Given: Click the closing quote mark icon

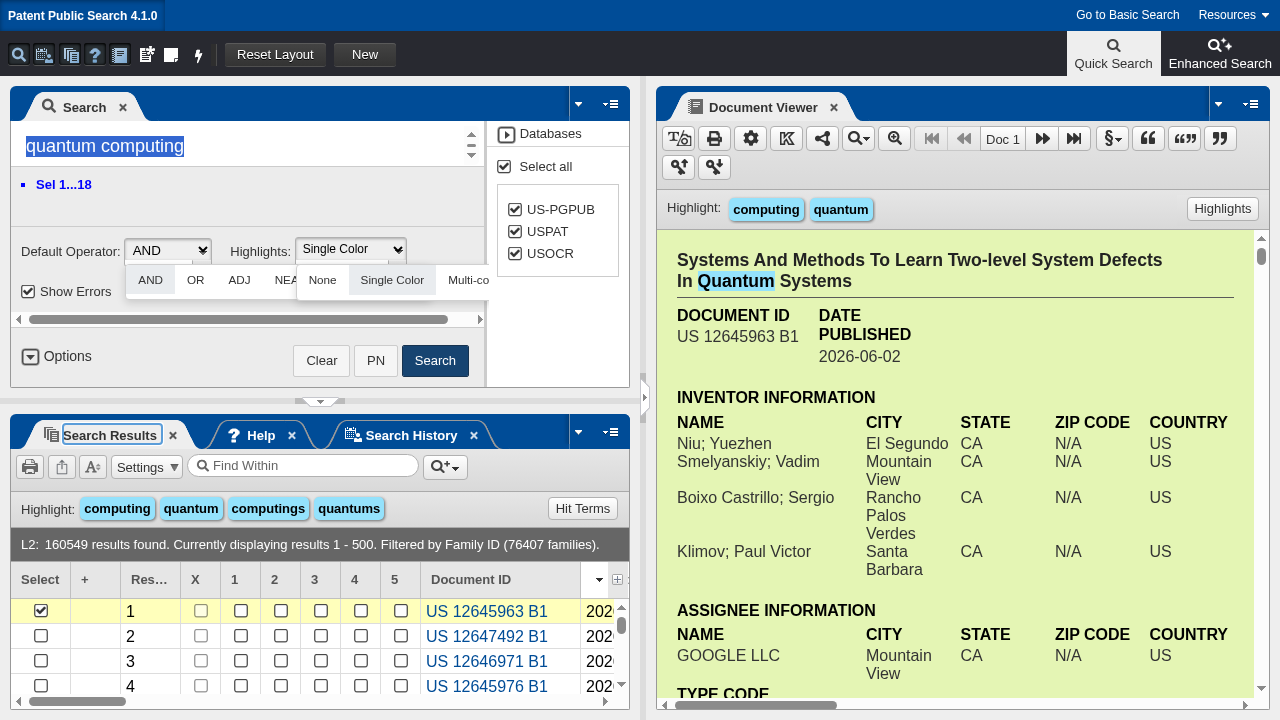Looking at the screenshot, I should 1220,138.
